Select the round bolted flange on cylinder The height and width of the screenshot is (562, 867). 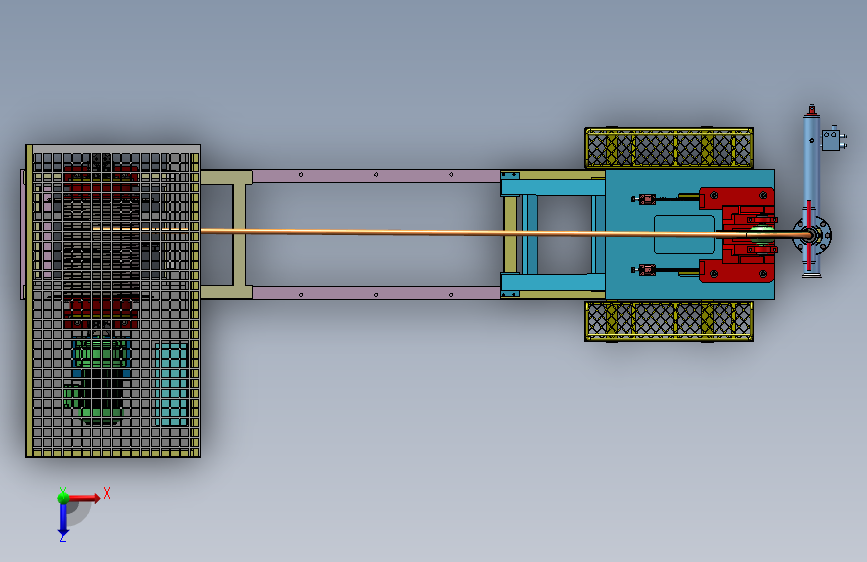[x=812, y=235]
